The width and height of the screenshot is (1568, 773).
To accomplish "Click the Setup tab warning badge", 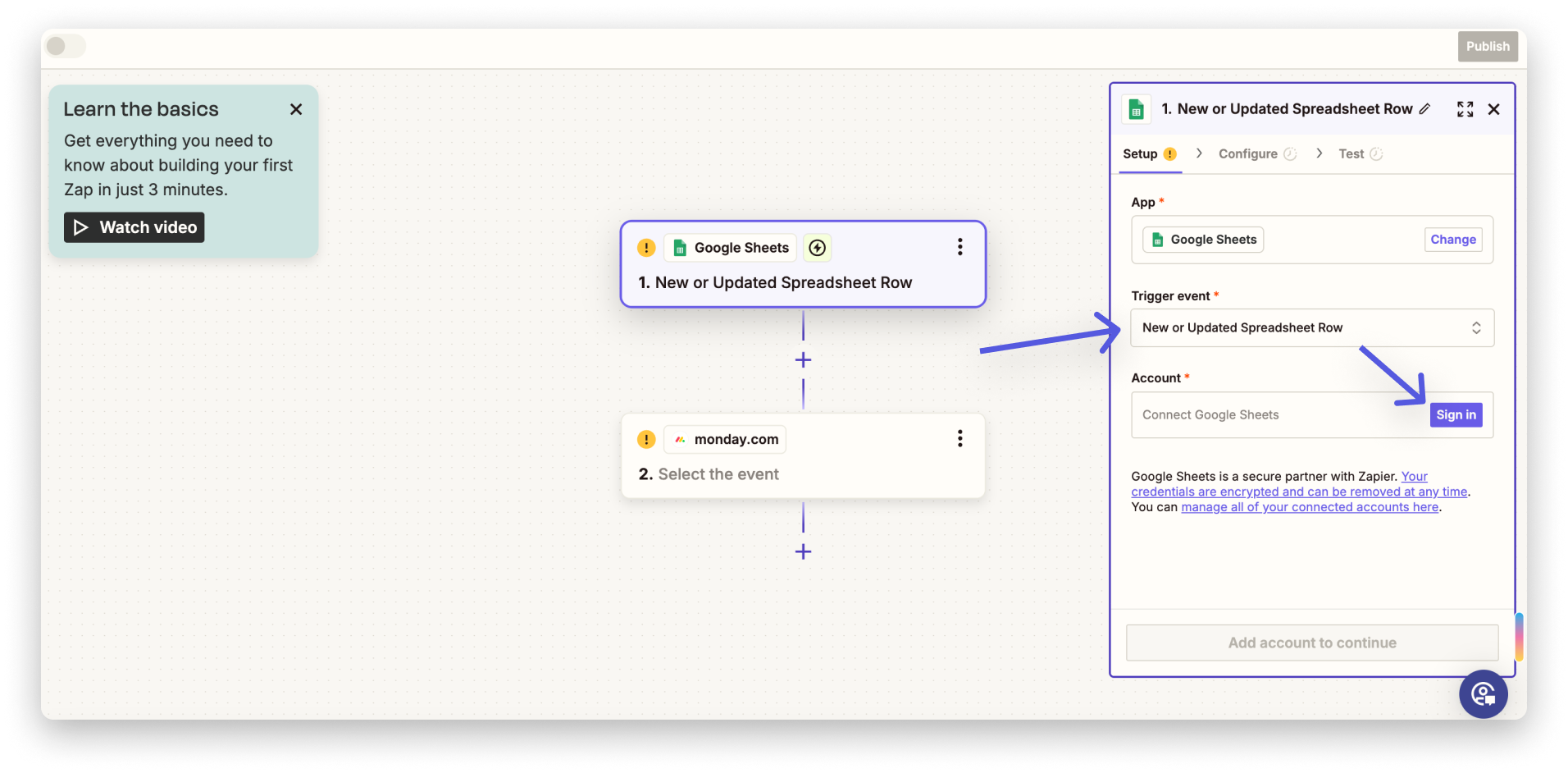I will pyautogui.click(x=1170, y=154).
